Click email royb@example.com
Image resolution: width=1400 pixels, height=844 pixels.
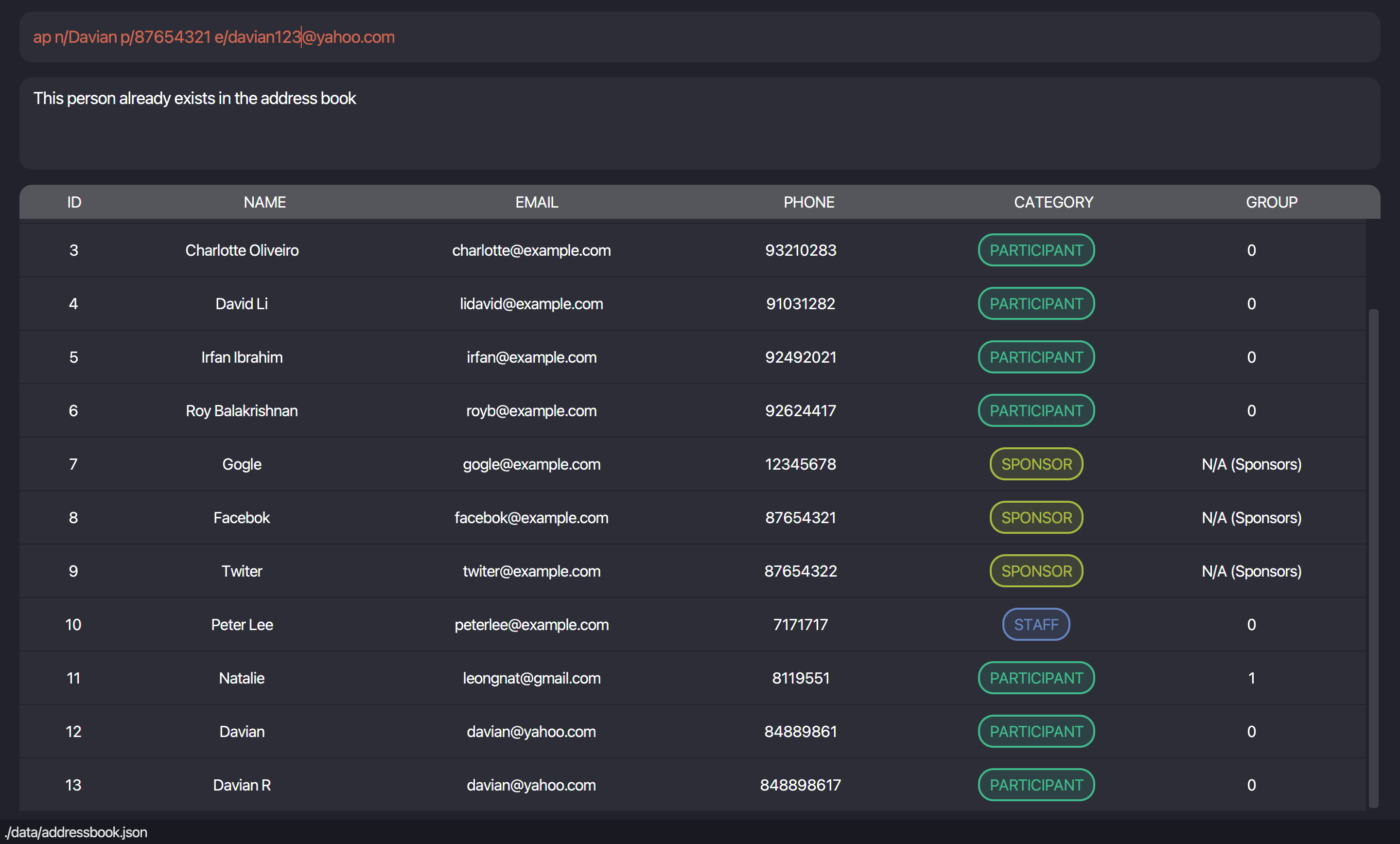click(531, 410)
